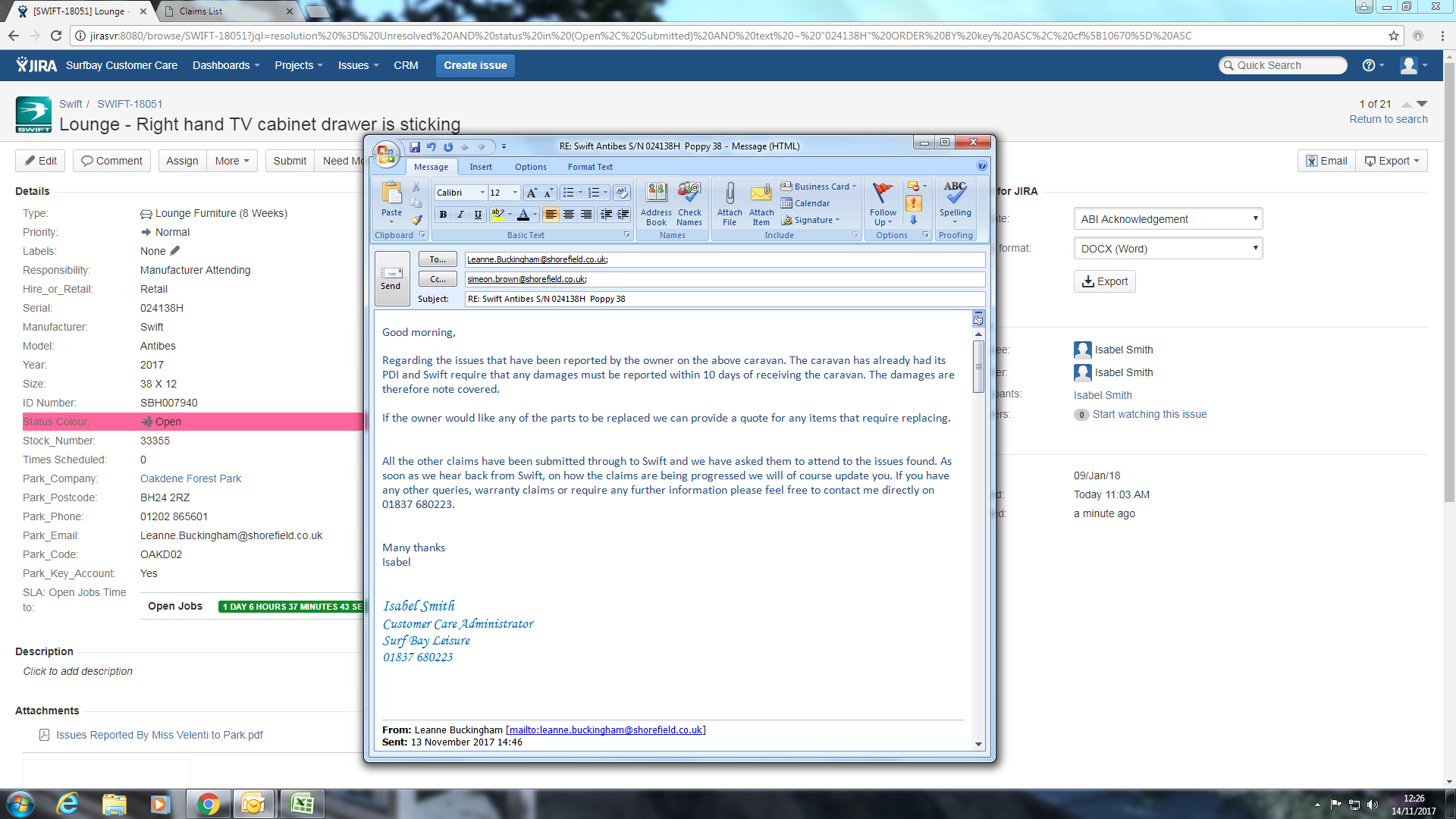Open the Calibri font name dropdown
The image size is (1456, 819).
[482, 193]
